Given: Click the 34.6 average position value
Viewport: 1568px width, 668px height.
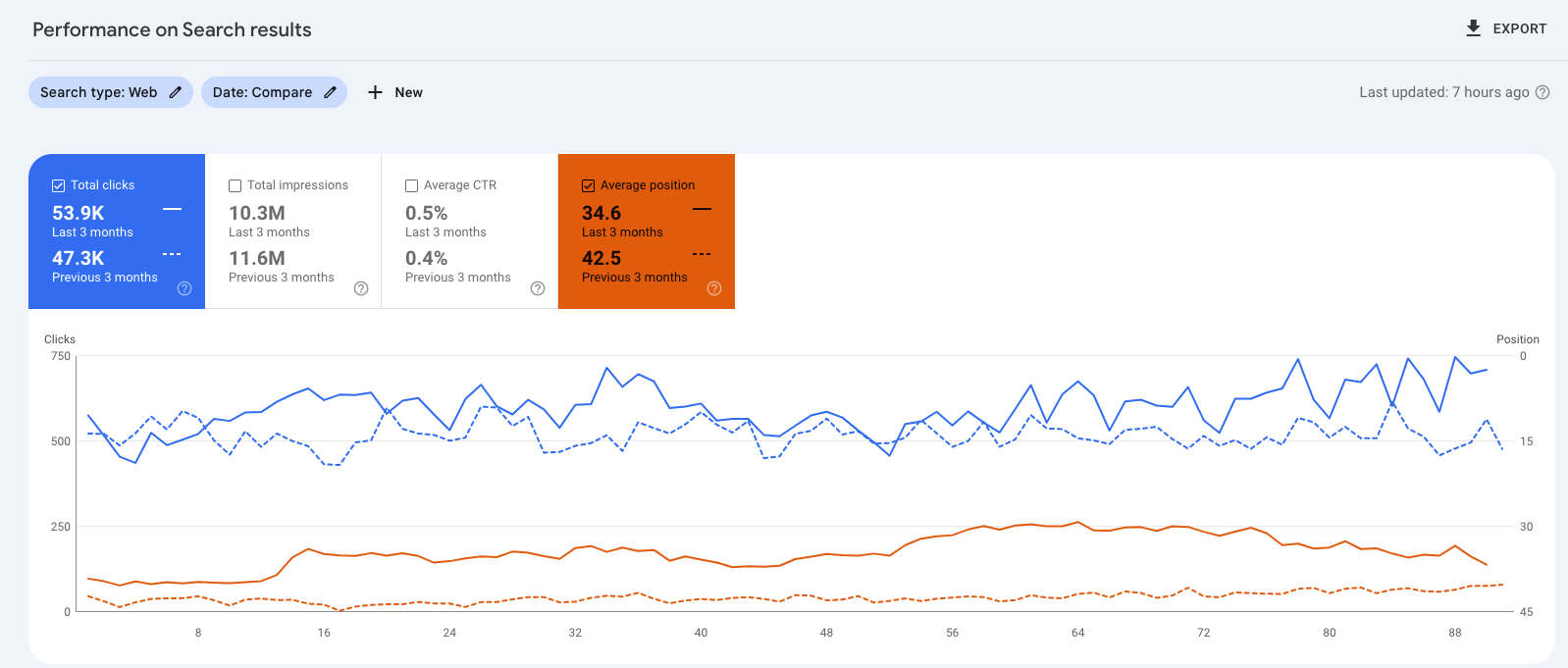Looking at the screenshot, I should pyautogui.click(x=601, y=213).
